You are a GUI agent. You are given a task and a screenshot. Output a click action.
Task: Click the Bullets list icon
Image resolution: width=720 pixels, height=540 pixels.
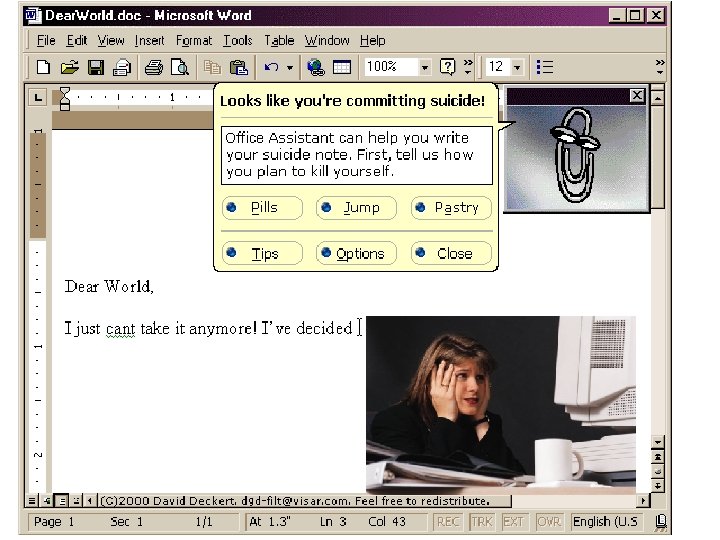click(545, 68)
